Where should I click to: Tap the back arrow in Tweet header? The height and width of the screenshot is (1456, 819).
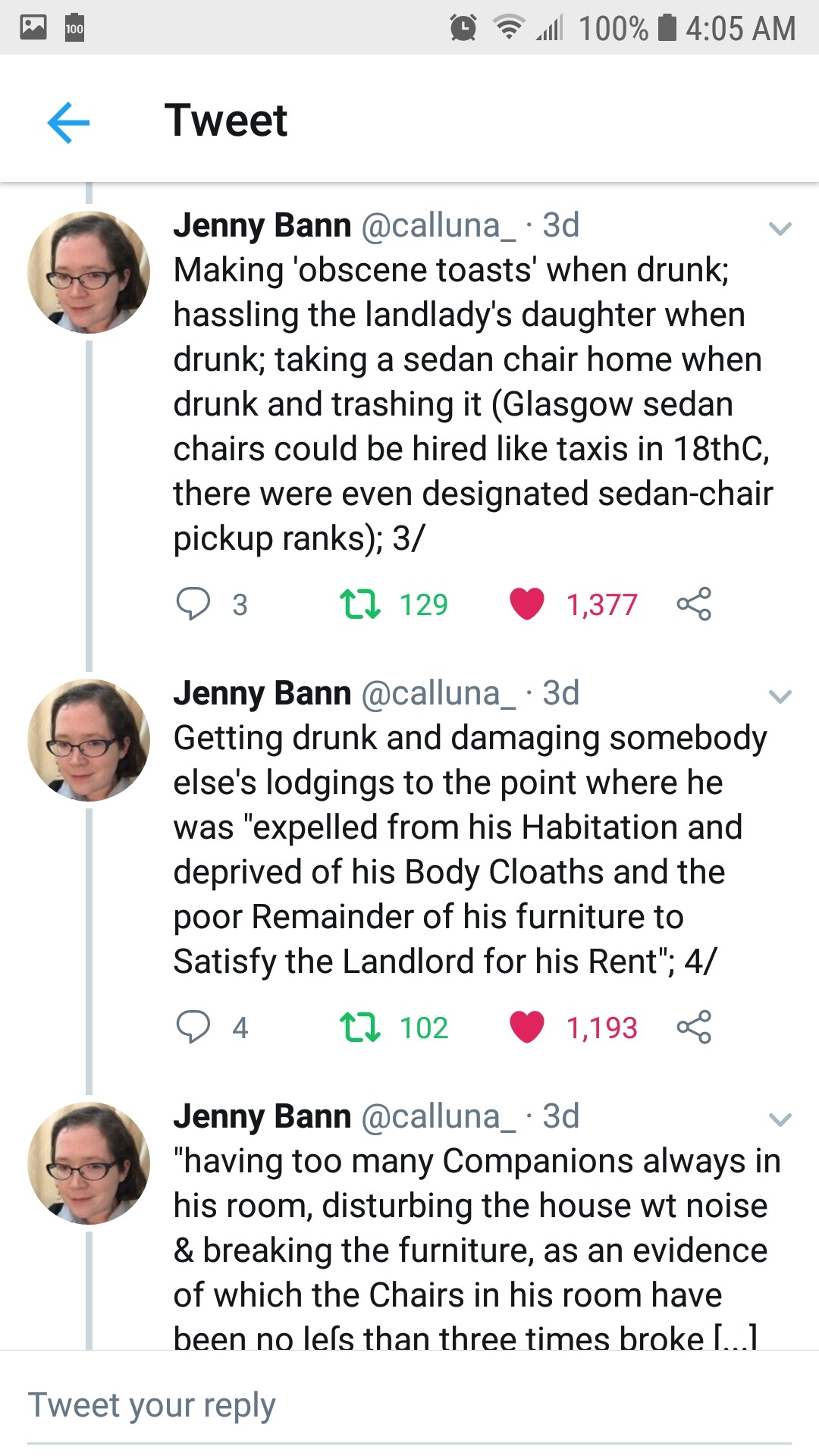pos(68,122)
